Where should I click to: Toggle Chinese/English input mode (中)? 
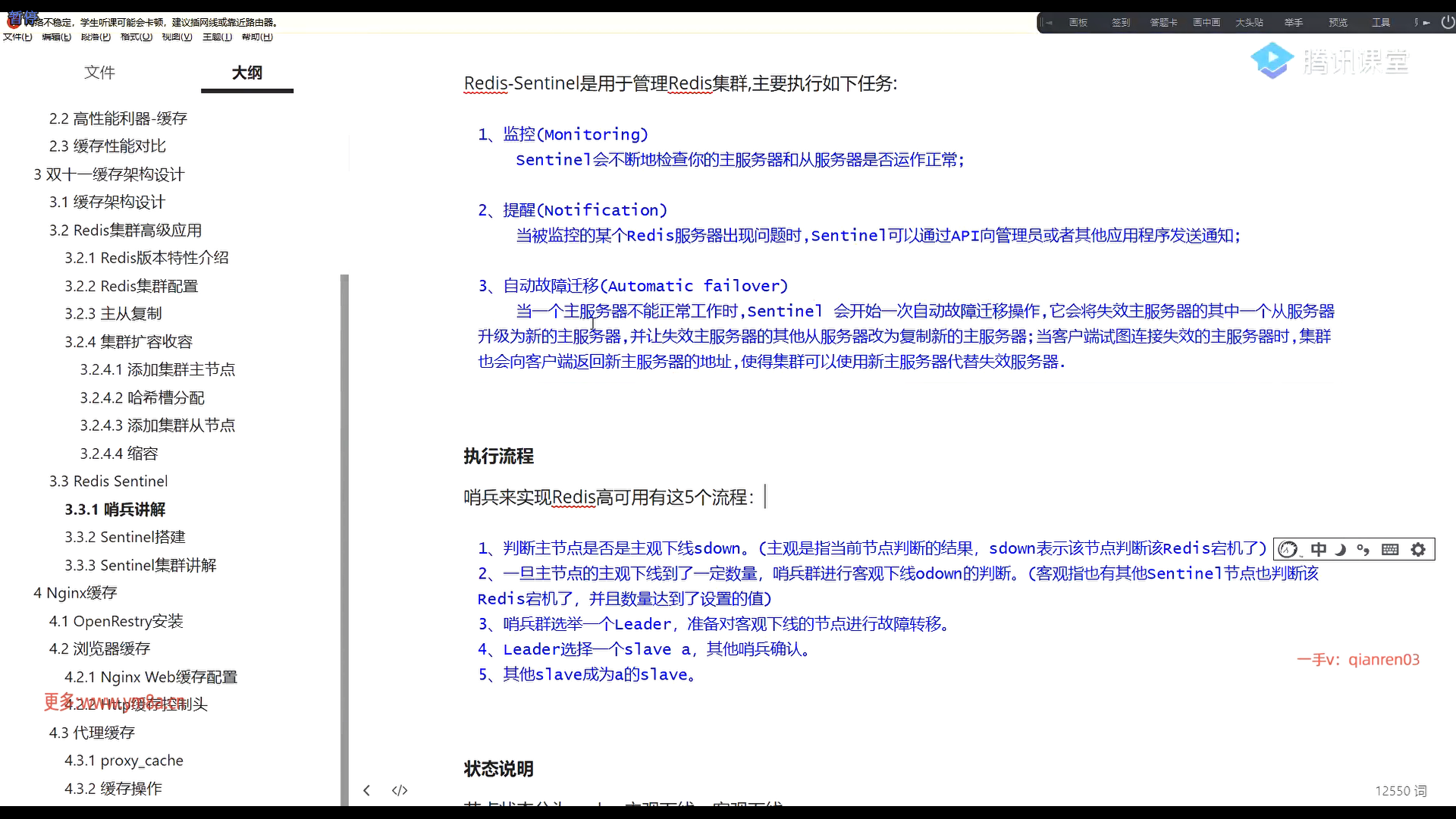tap(1319, 550)
